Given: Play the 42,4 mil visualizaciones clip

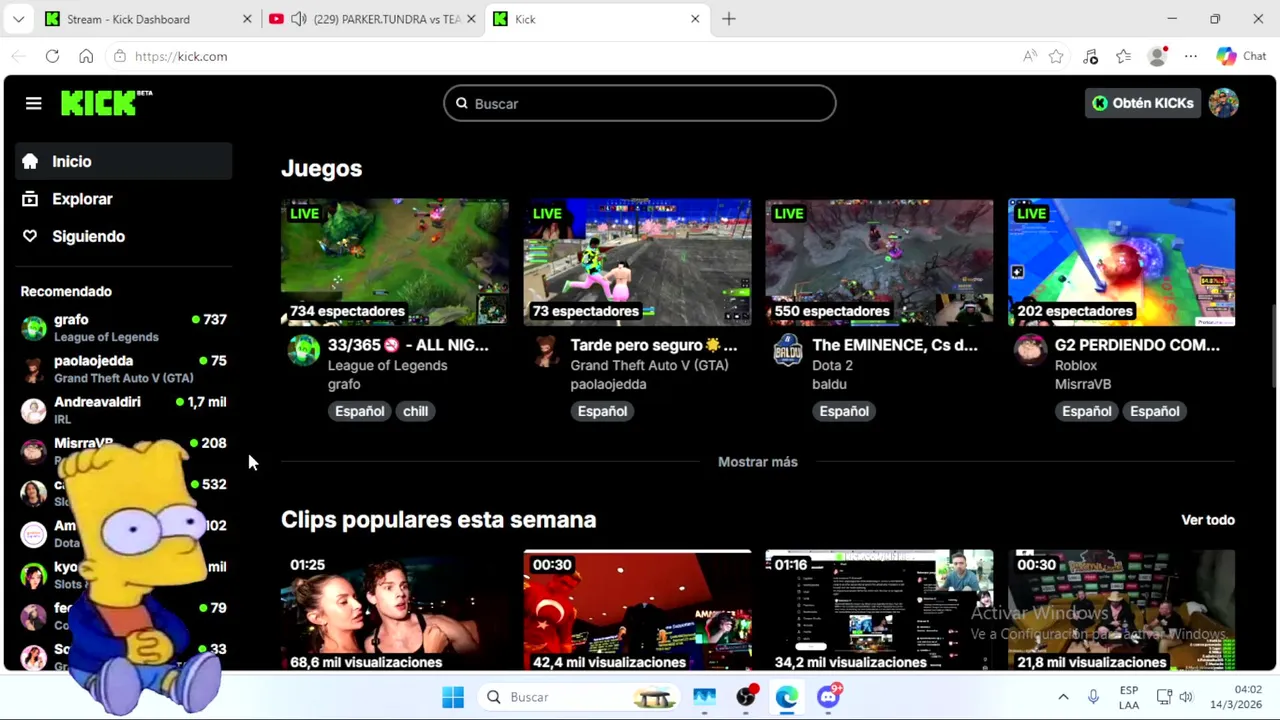Looking at the screenshot, I should click(637, 610).
